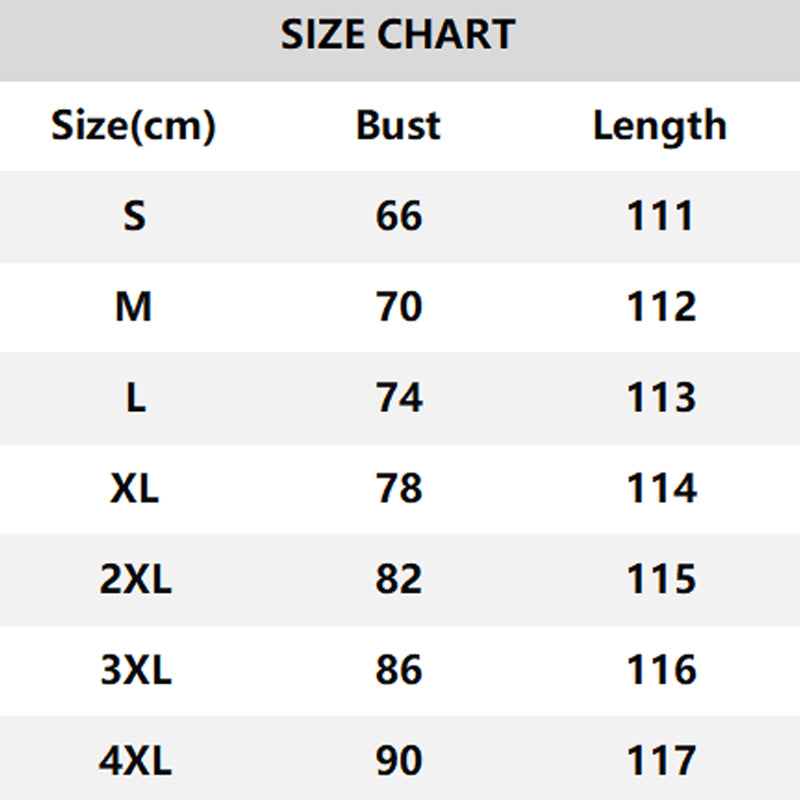Select length value 117 in 4XL row

tap(660, 761)
